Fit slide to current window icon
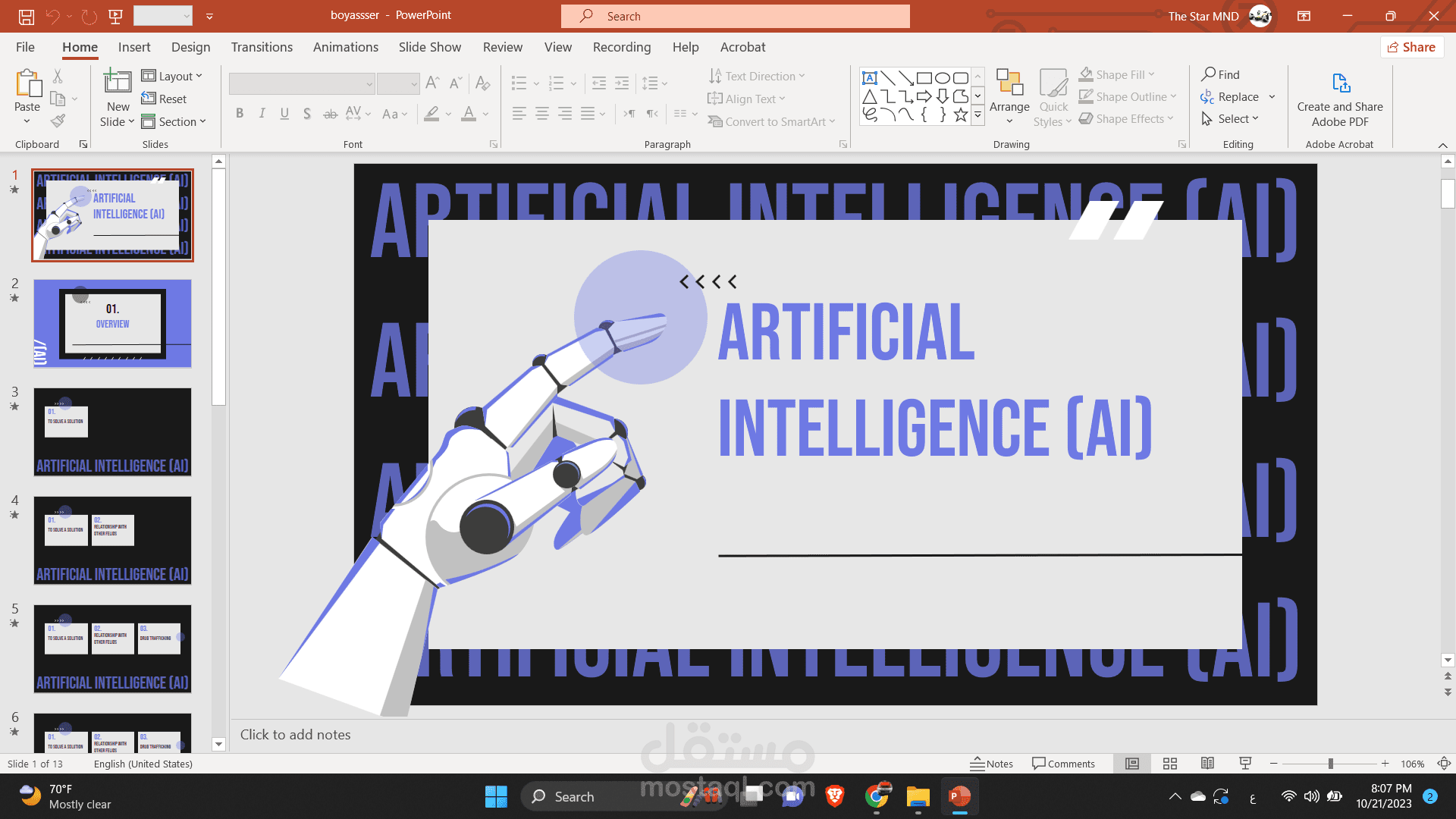The image size is (1456, 819). click(x=1445, y=764)
